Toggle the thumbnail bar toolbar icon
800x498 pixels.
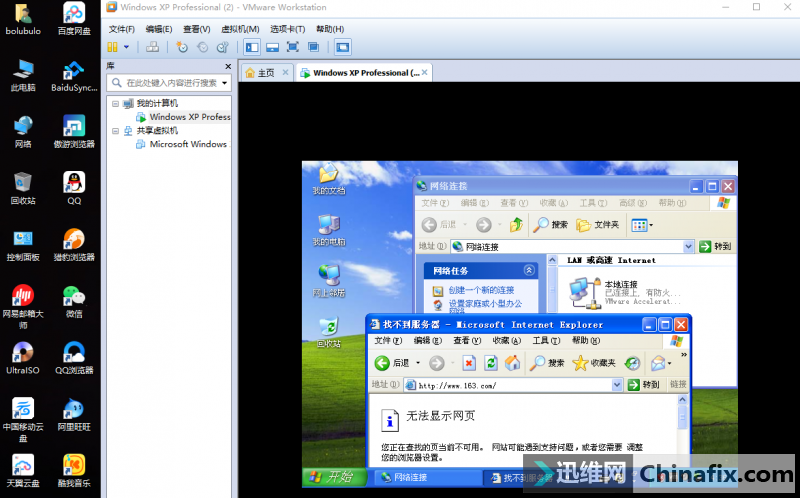coord(272,47)
